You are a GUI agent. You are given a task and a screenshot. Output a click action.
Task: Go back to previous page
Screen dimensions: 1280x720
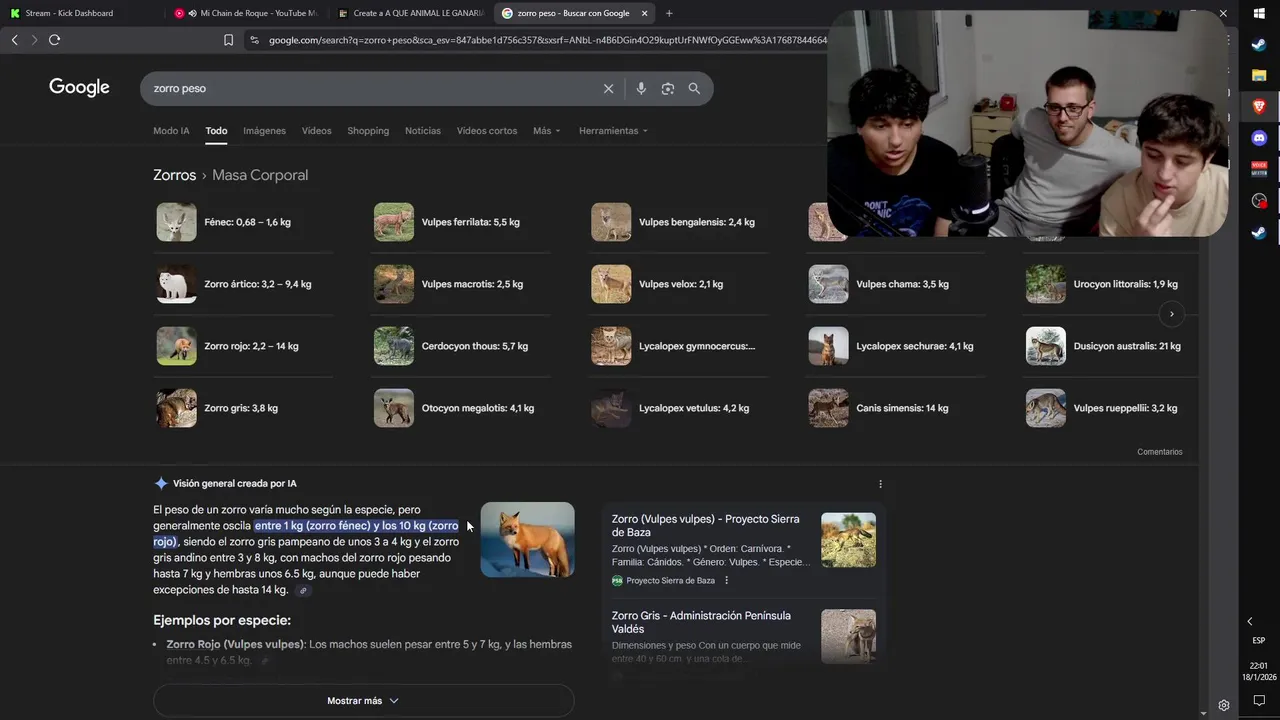[14, 40]
